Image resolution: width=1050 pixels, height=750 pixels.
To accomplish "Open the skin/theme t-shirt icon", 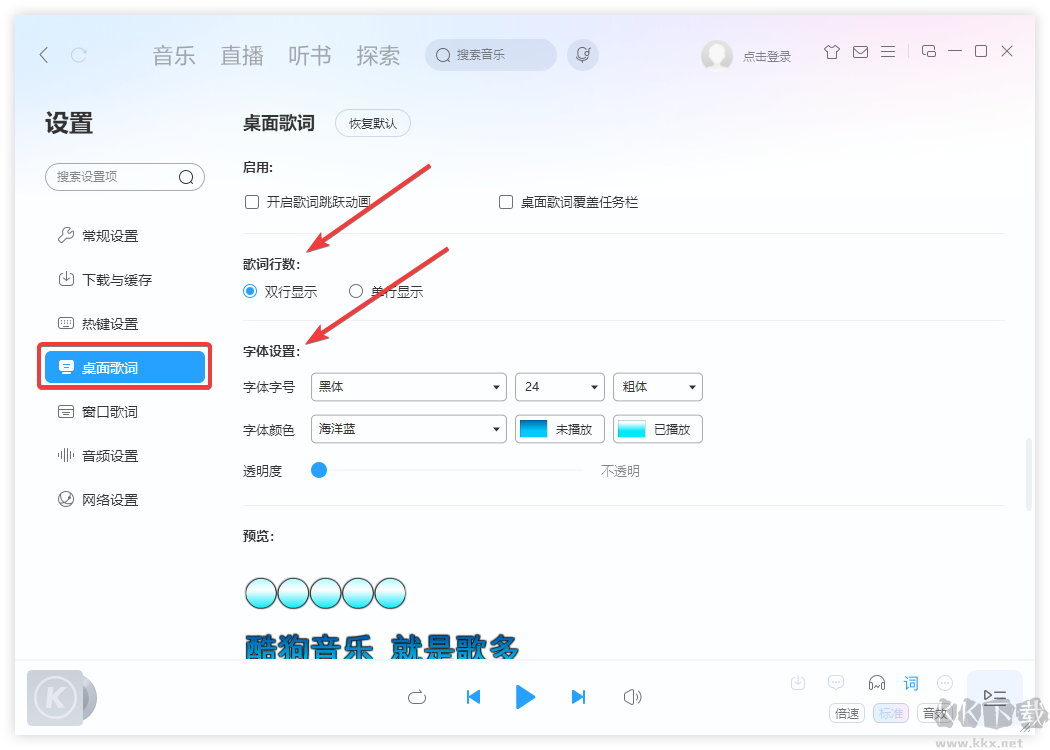I will pos(831,51).
